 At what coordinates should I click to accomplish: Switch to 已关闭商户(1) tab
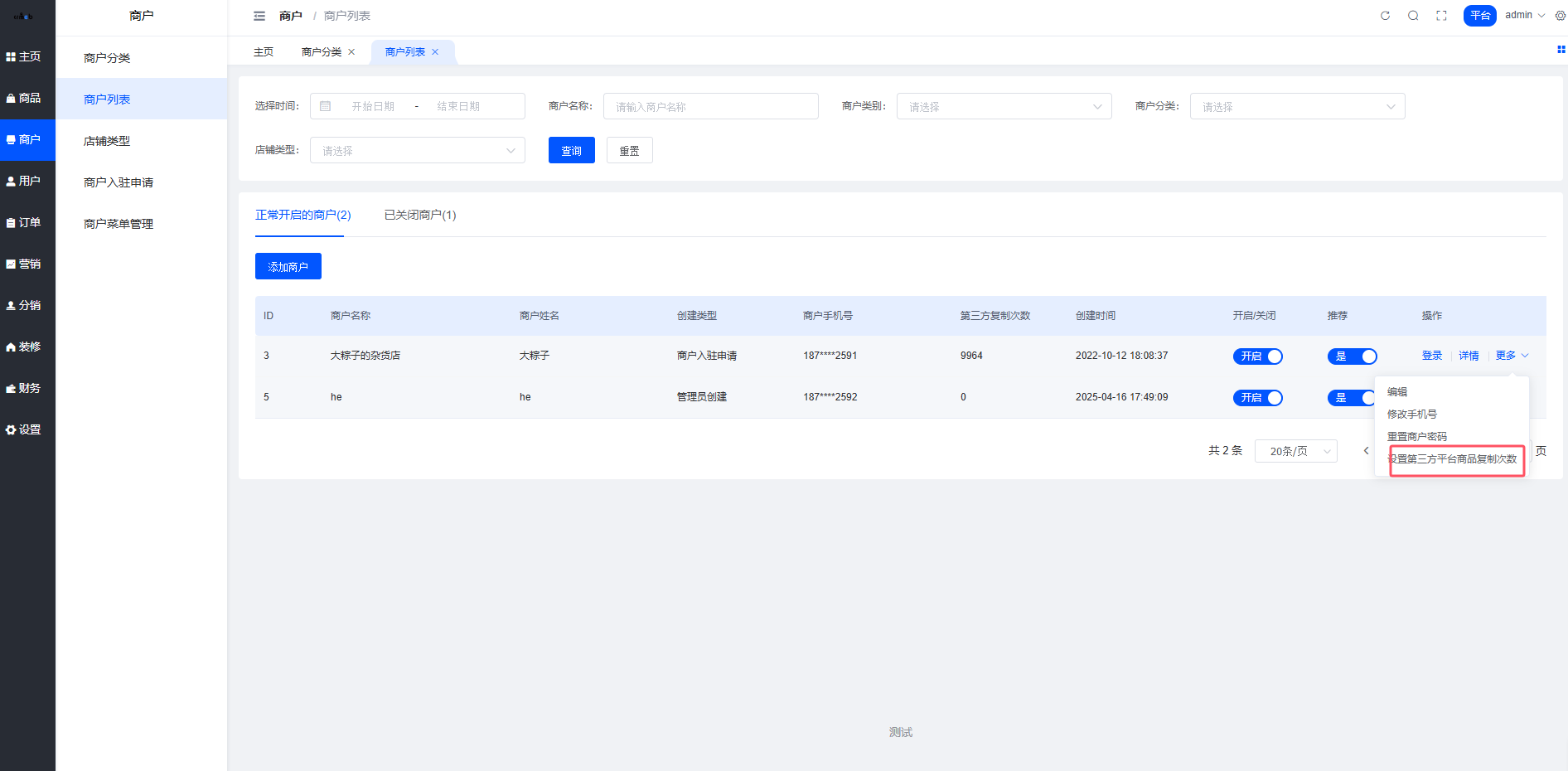coord(420,215)
